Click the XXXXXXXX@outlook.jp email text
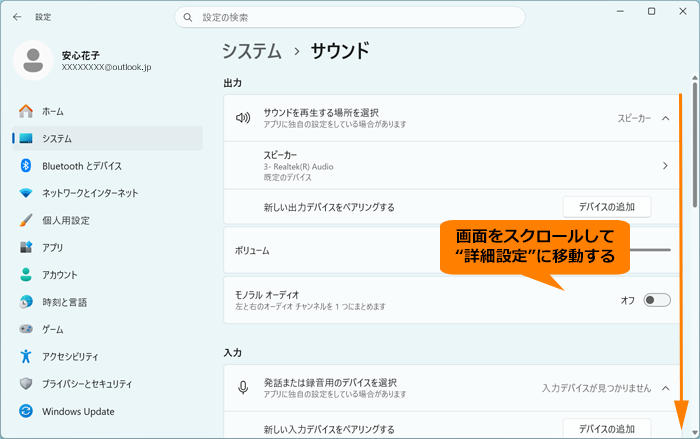 point(106,67)
